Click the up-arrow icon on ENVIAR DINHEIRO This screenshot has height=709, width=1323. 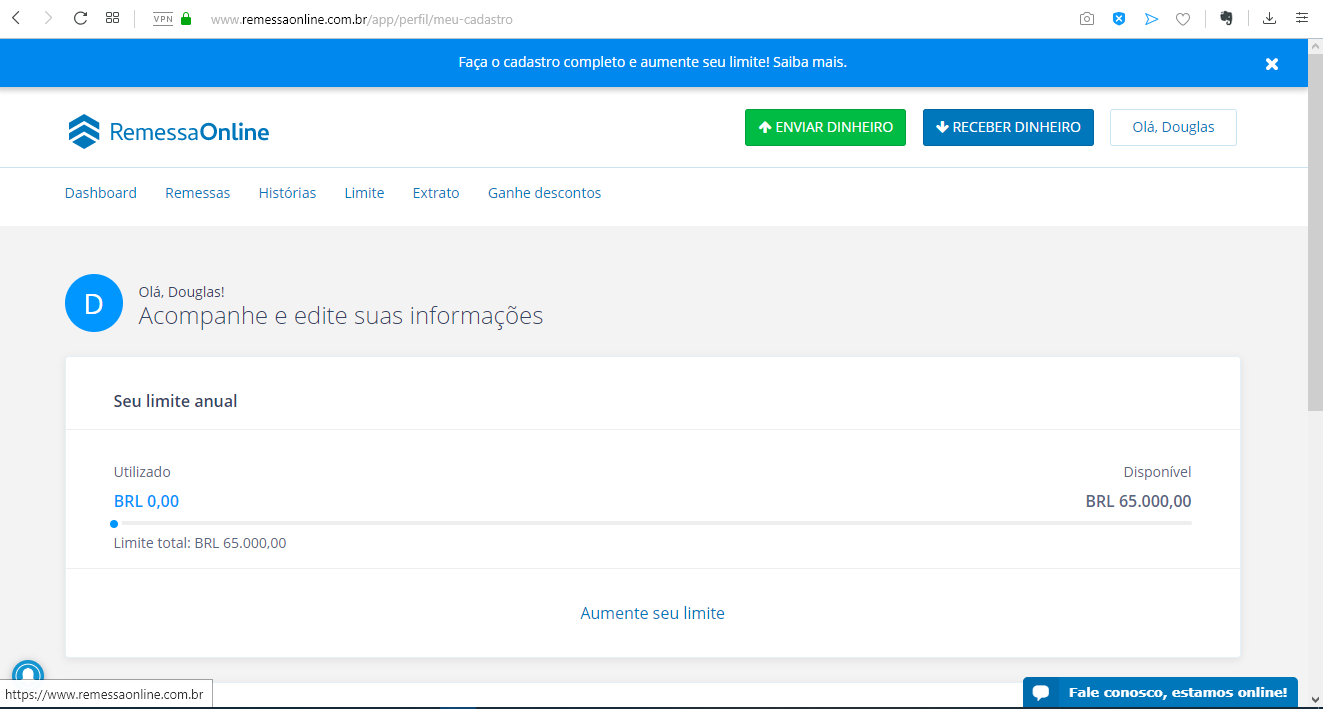765,127
